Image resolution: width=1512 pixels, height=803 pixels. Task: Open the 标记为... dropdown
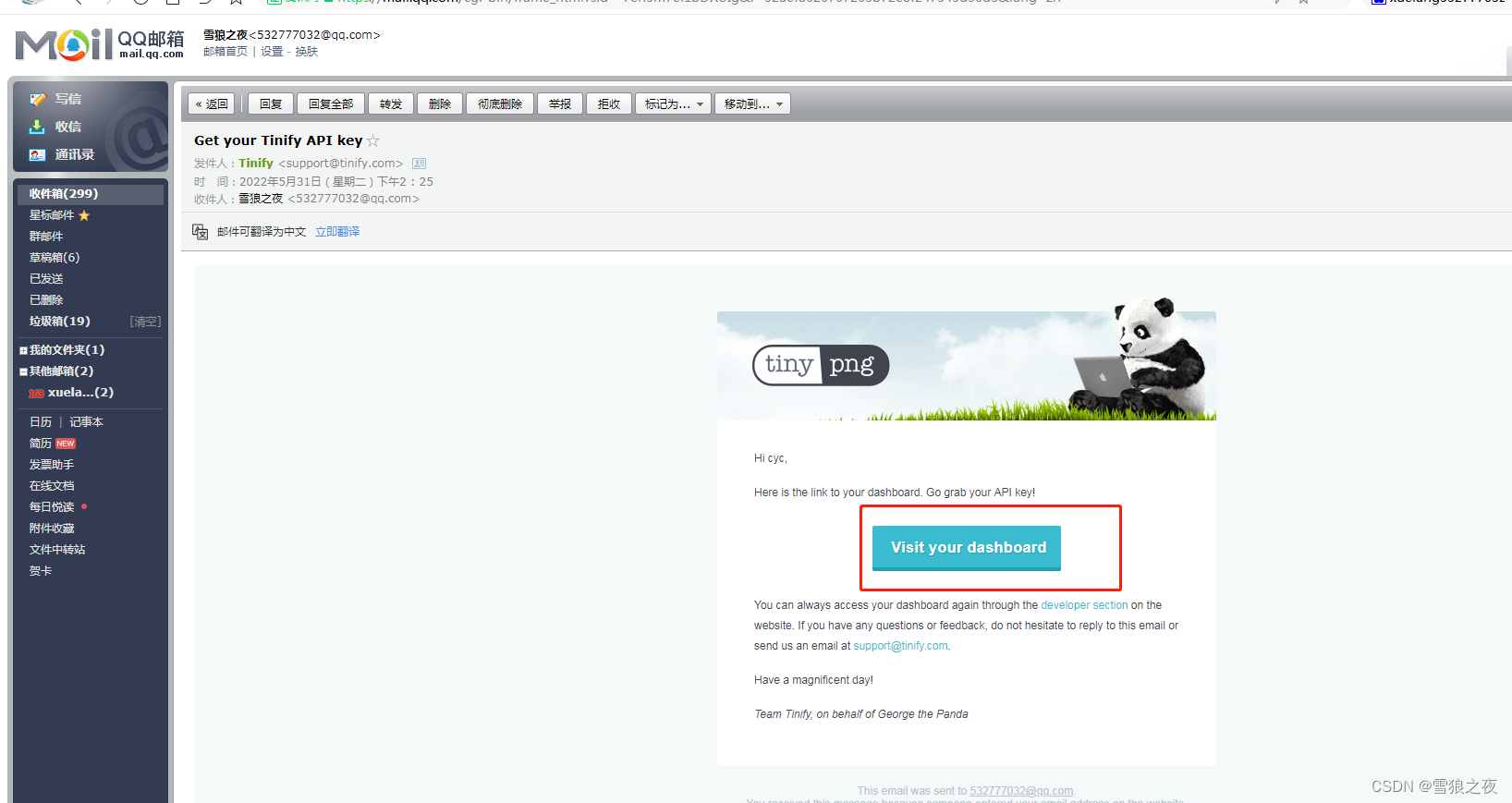click(672, 103)
